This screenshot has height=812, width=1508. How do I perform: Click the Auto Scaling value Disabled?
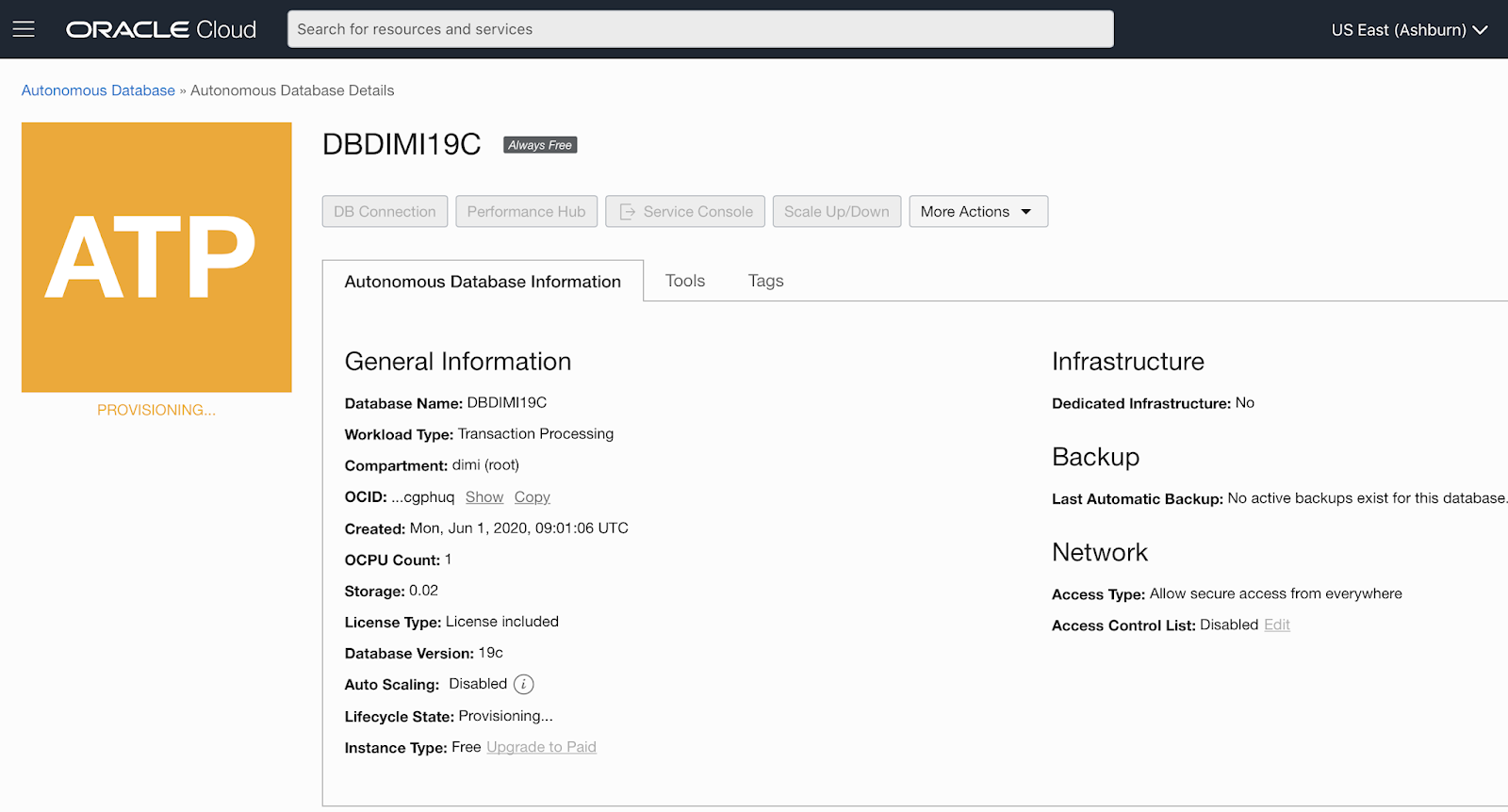point(478,684)
